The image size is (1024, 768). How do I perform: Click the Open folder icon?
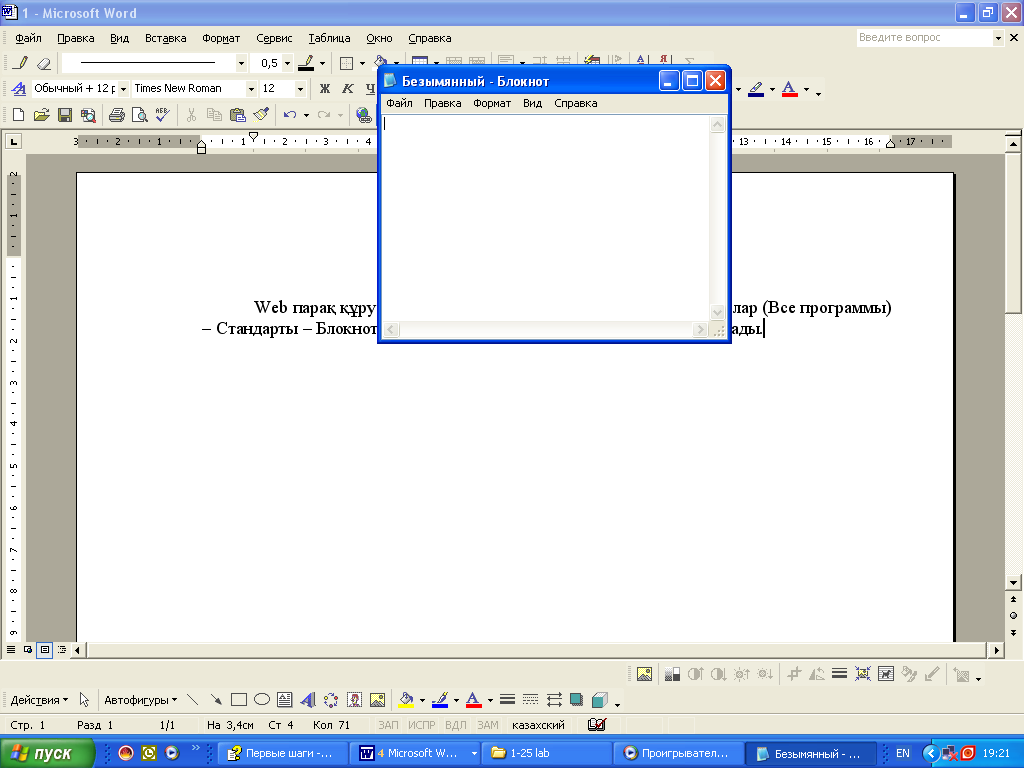41,115
